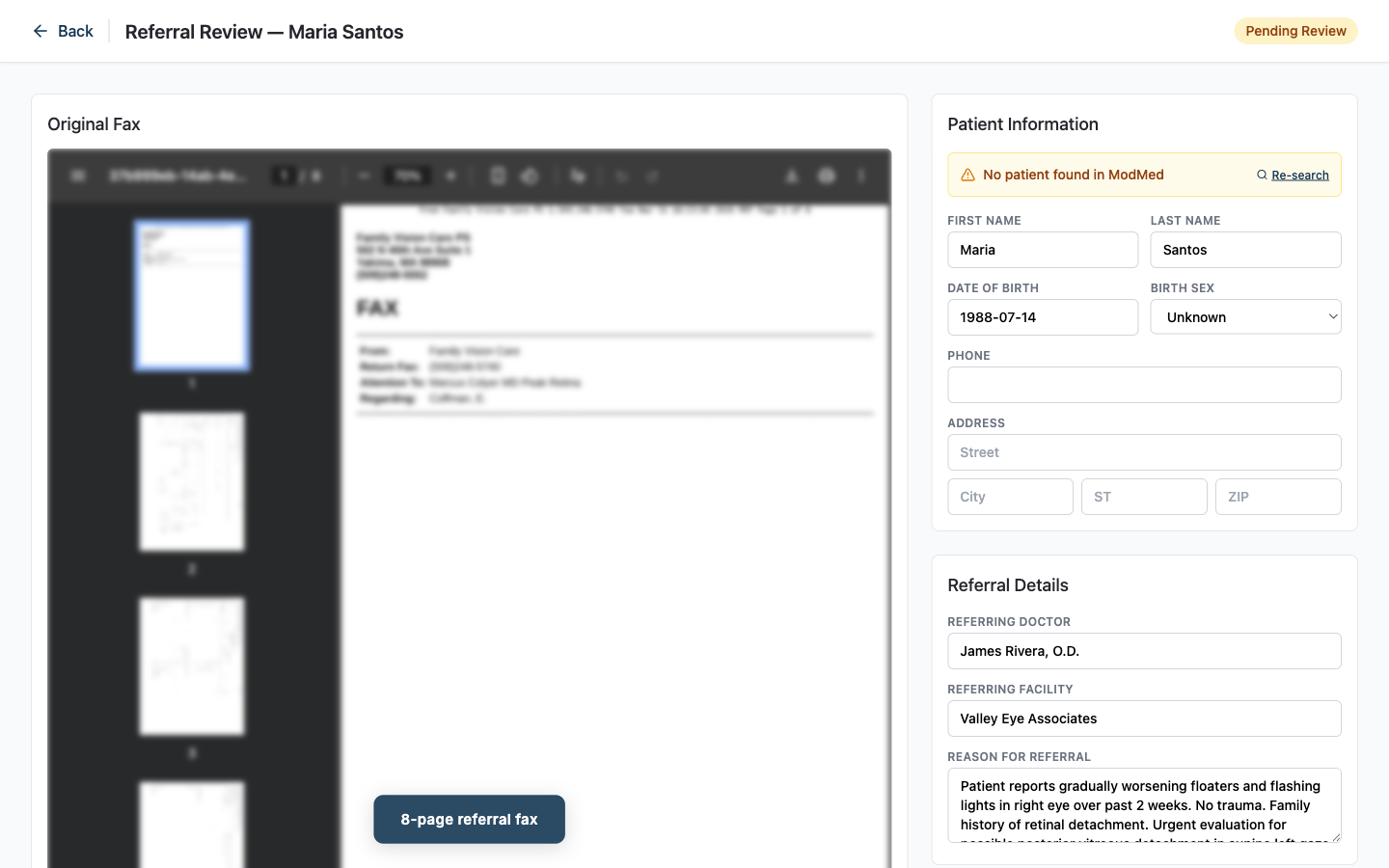Select the Pending Review status badge
The width and height of the screenshot is (1389, 868).
[1295, 31]
